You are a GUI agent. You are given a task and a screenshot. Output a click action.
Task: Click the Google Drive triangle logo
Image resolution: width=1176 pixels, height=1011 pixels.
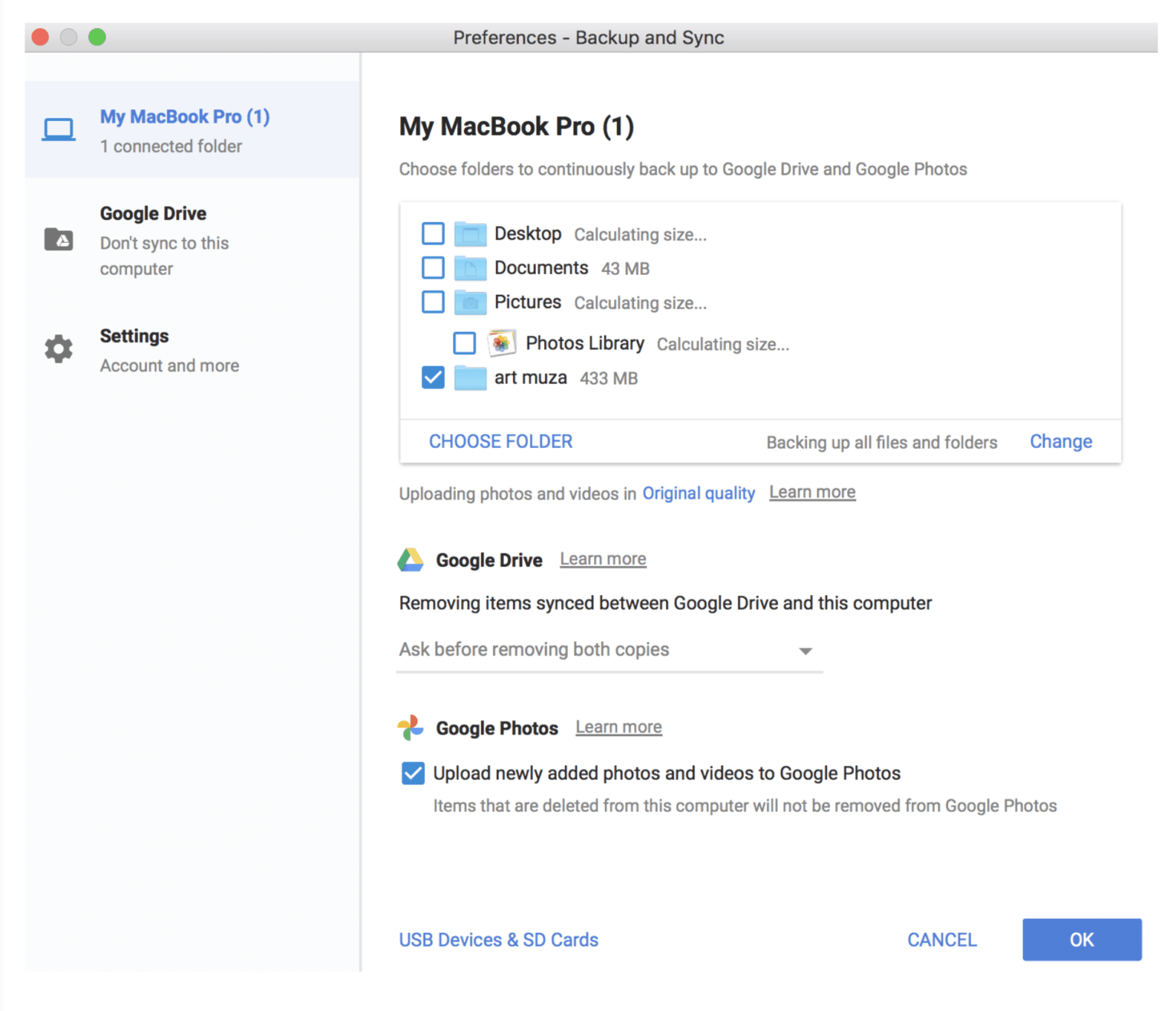tap(410, 560)
